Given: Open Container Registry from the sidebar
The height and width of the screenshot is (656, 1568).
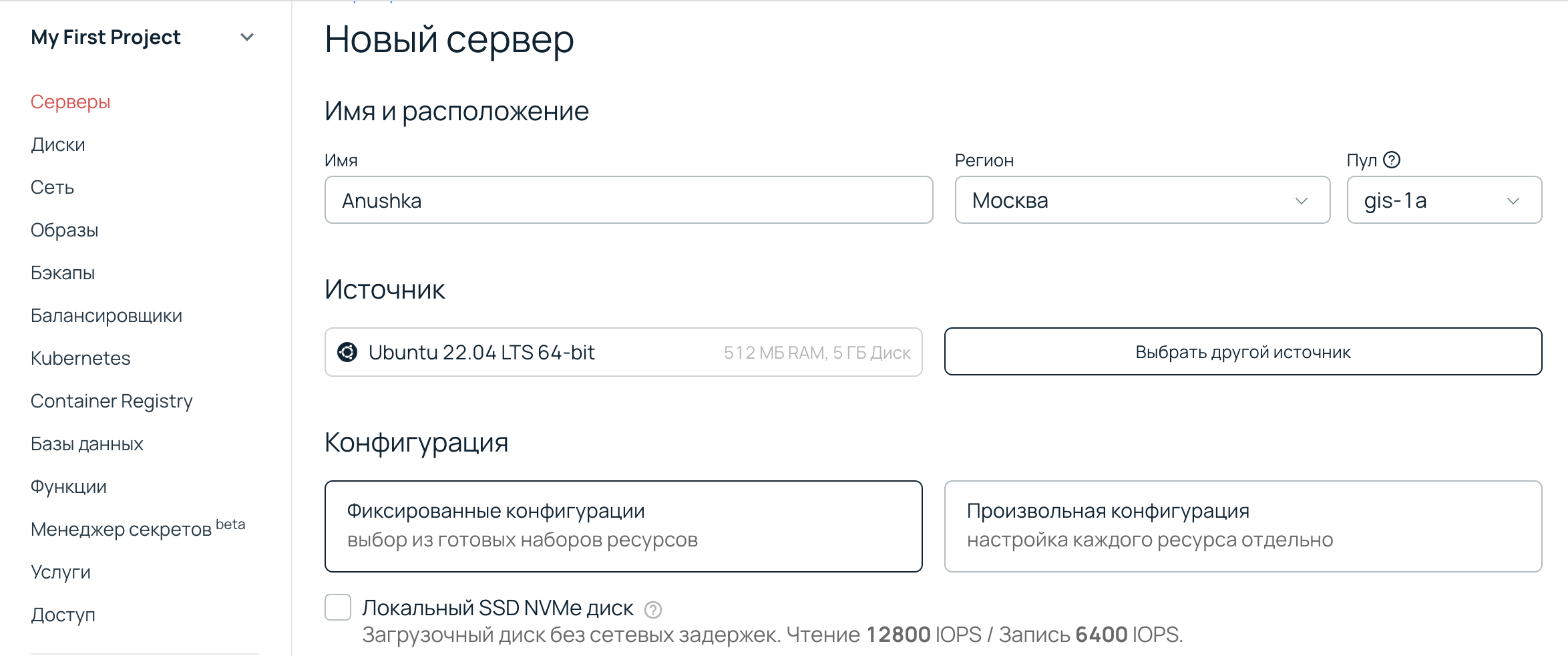Looking at the screenshot, I should 112,401.
